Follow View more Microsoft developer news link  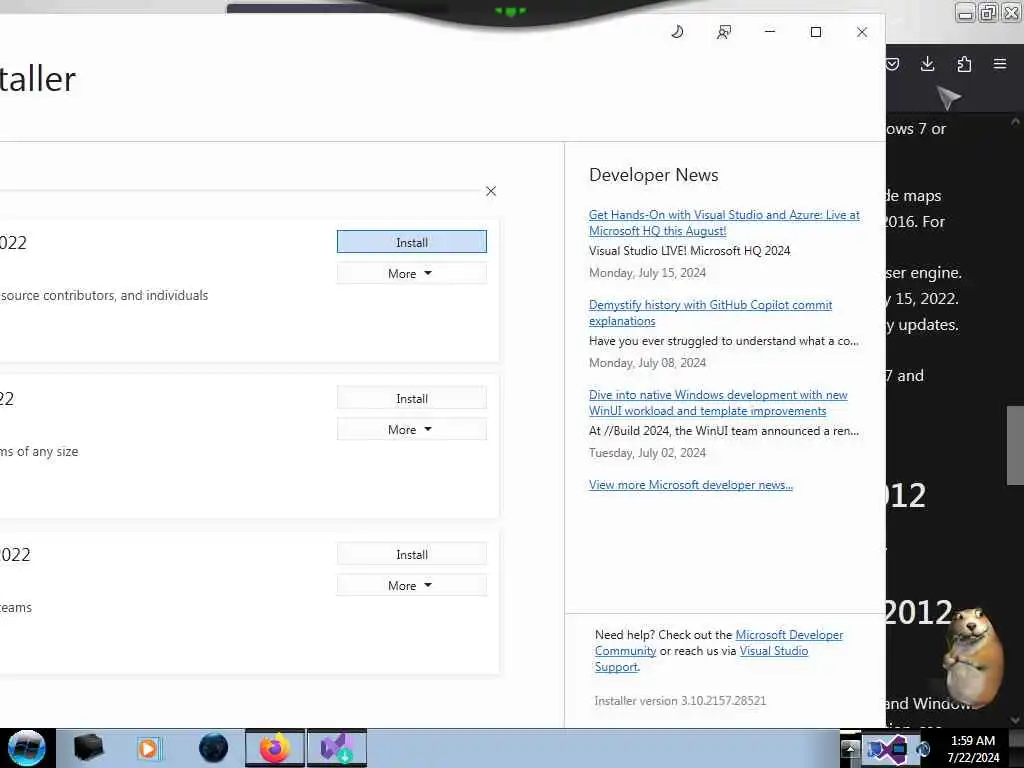coord(690,485)
